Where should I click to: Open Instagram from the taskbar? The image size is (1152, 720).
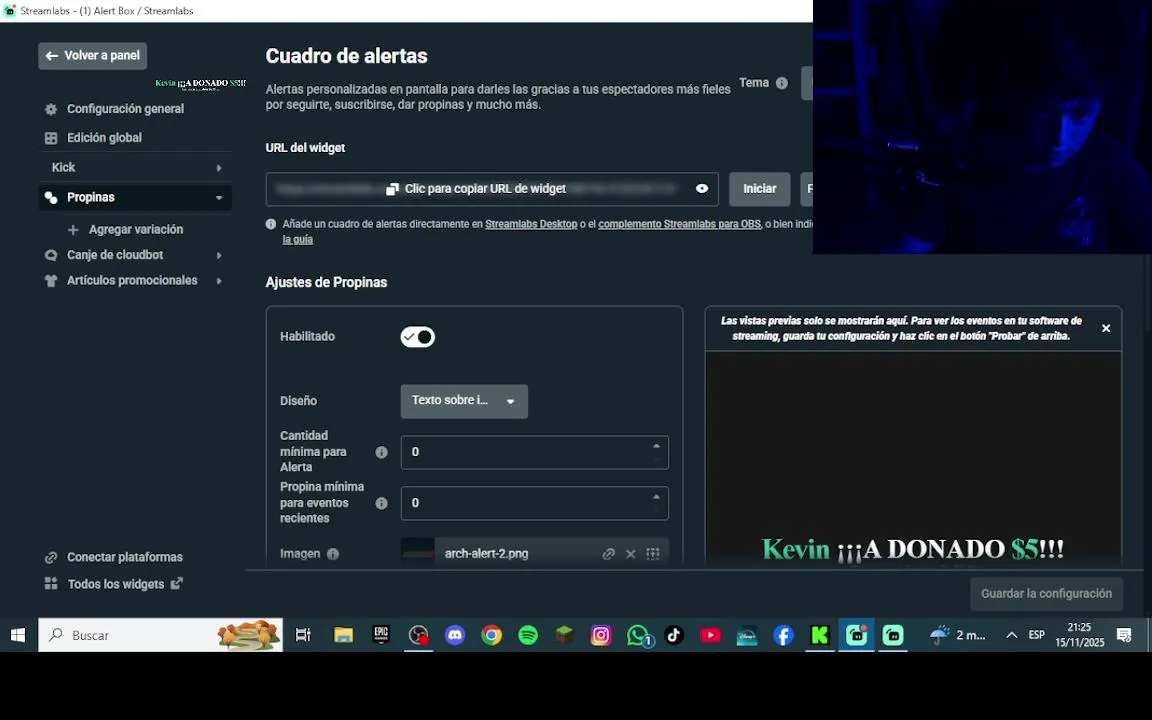601,636
